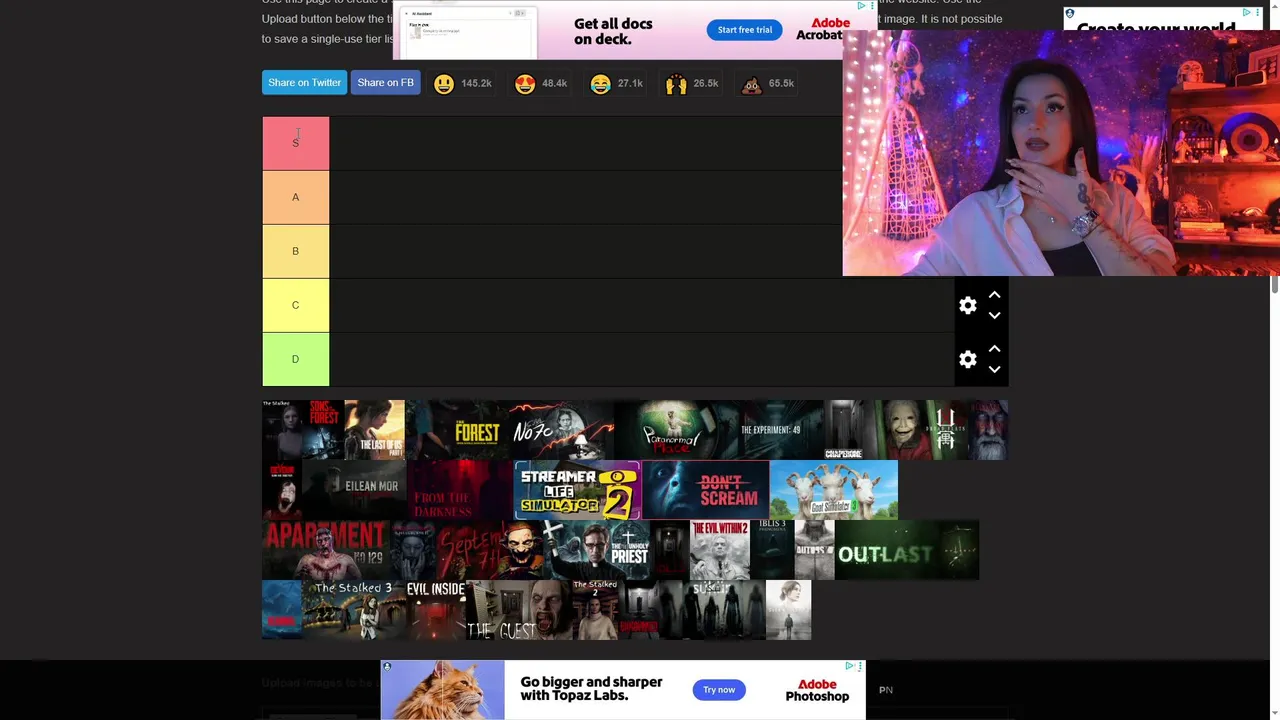
Task: Click 'Try now' in Adobe Photoshop ad
Action: (x=719, y=690)
